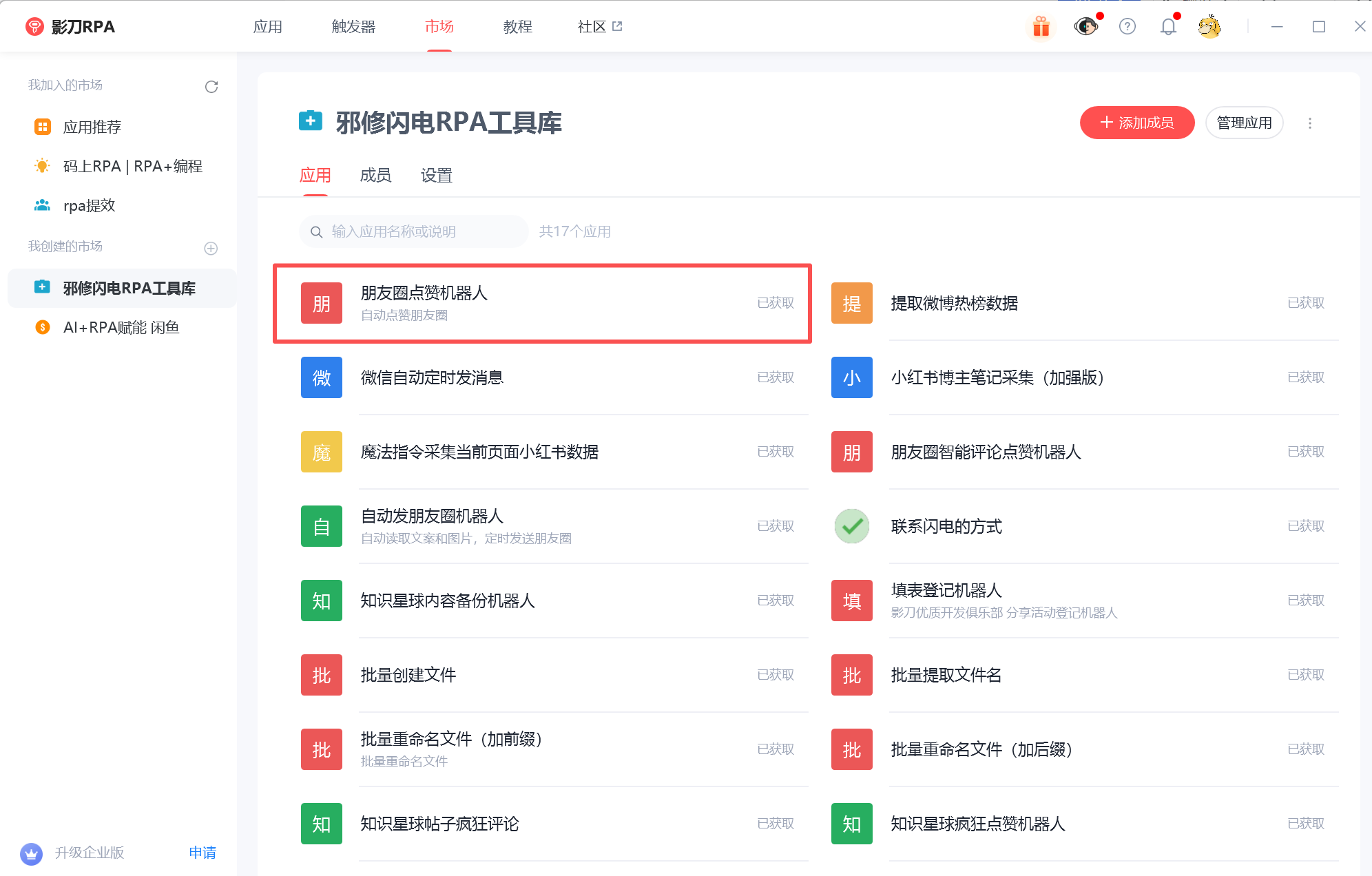Select 码上RPA | RPA+编程 market
This screenshot has height=876, width=1372.
tap(132, 166)
